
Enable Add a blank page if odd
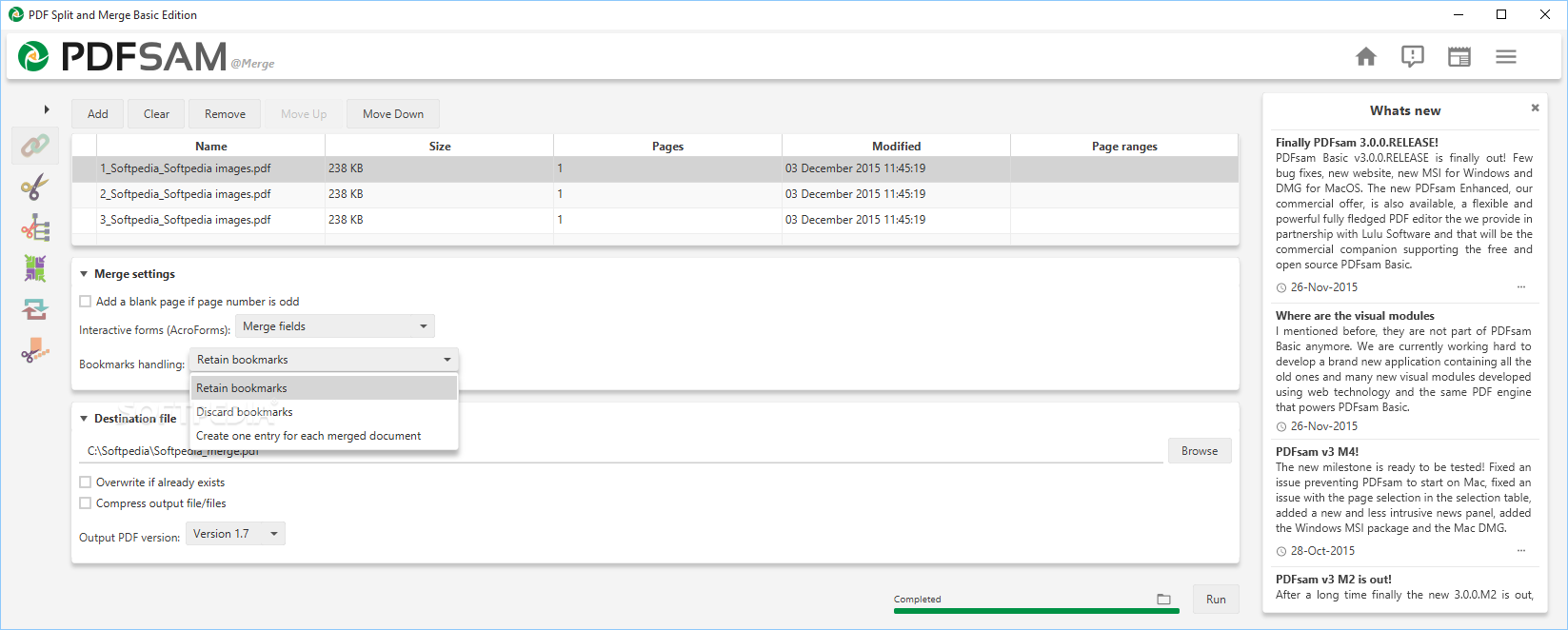coord(86,302)
